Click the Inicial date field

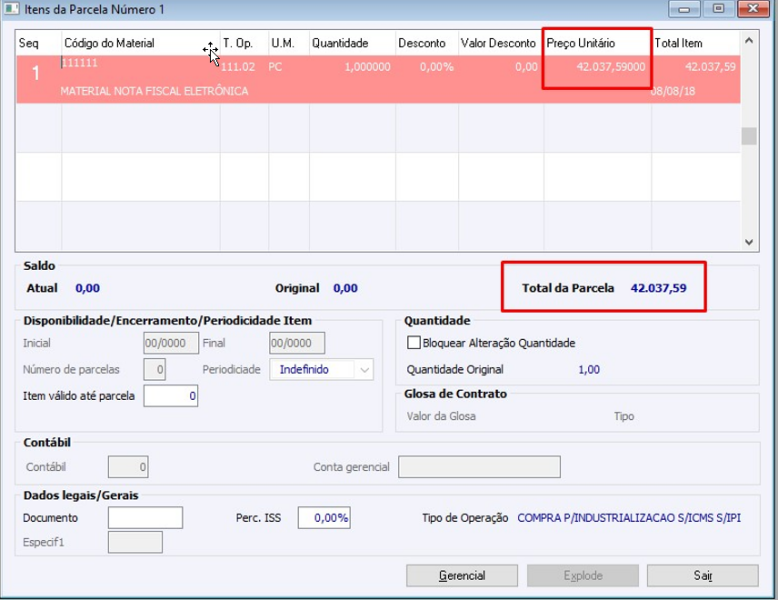click(171, 343)
